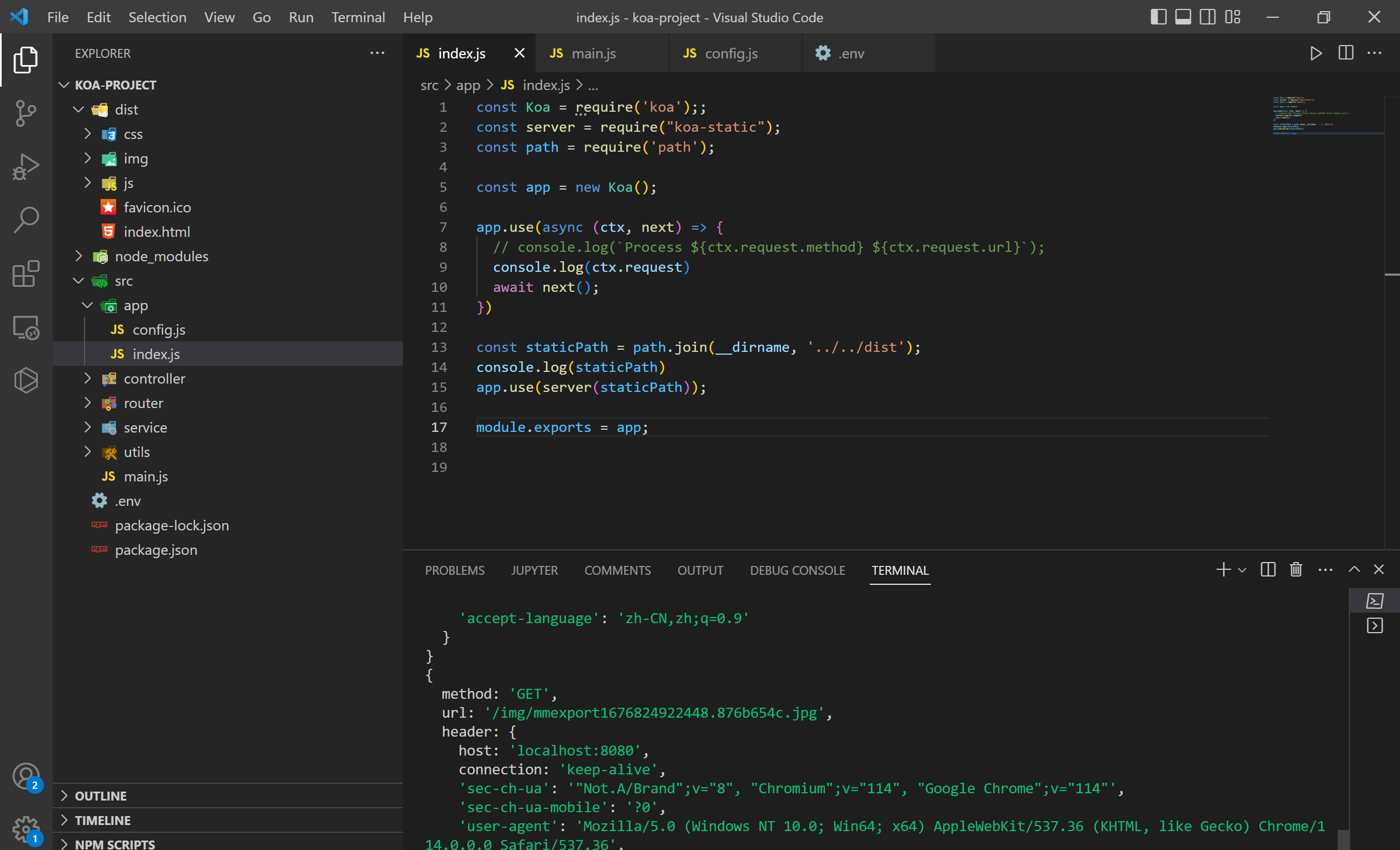This screenshot has height=850, width=1400.
Task: Split the terminal
Action: coord(1268,569)
